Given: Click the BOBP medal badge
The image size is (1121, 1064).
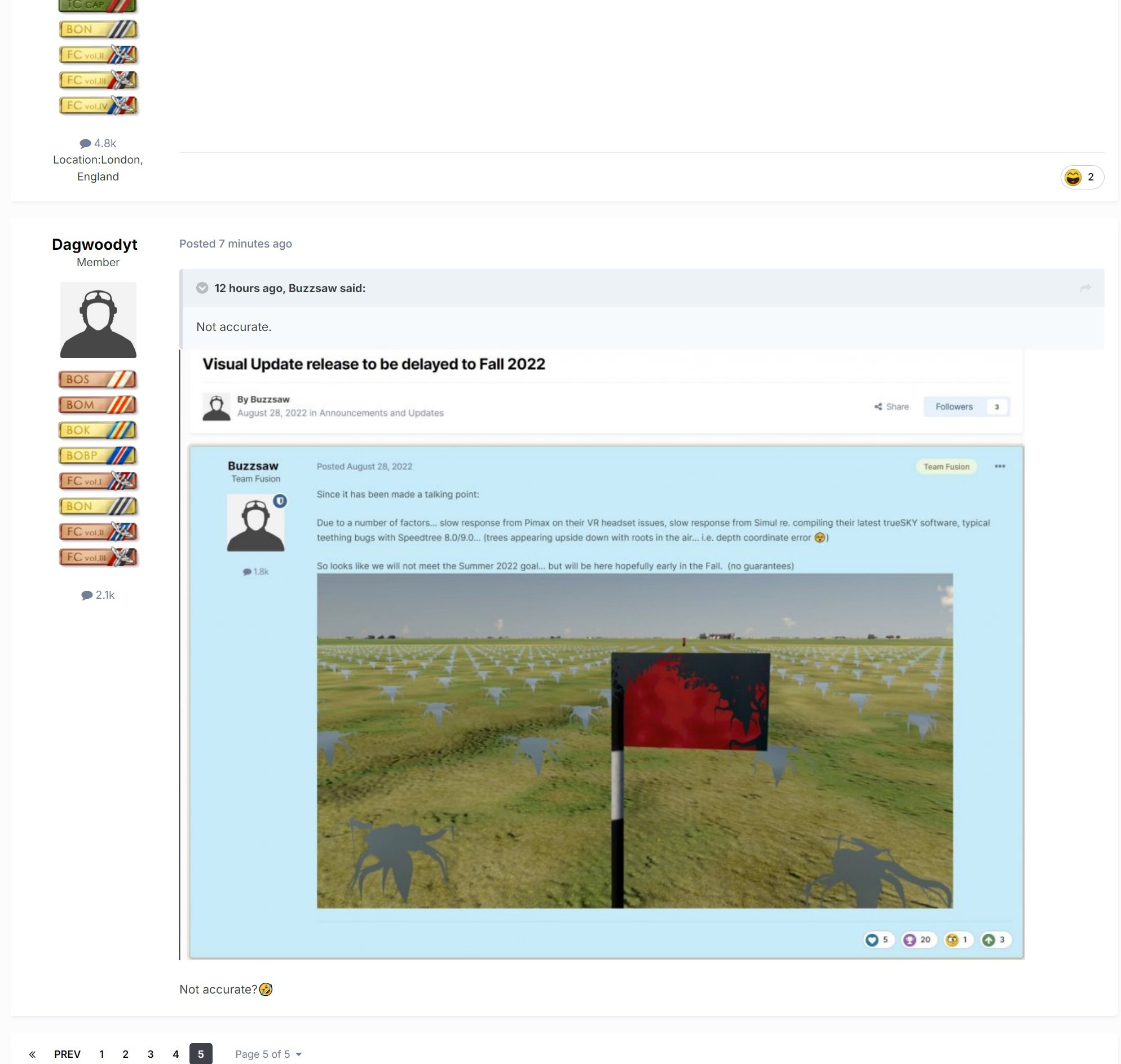Looking at the screenshot, I should tap(98, 456).
